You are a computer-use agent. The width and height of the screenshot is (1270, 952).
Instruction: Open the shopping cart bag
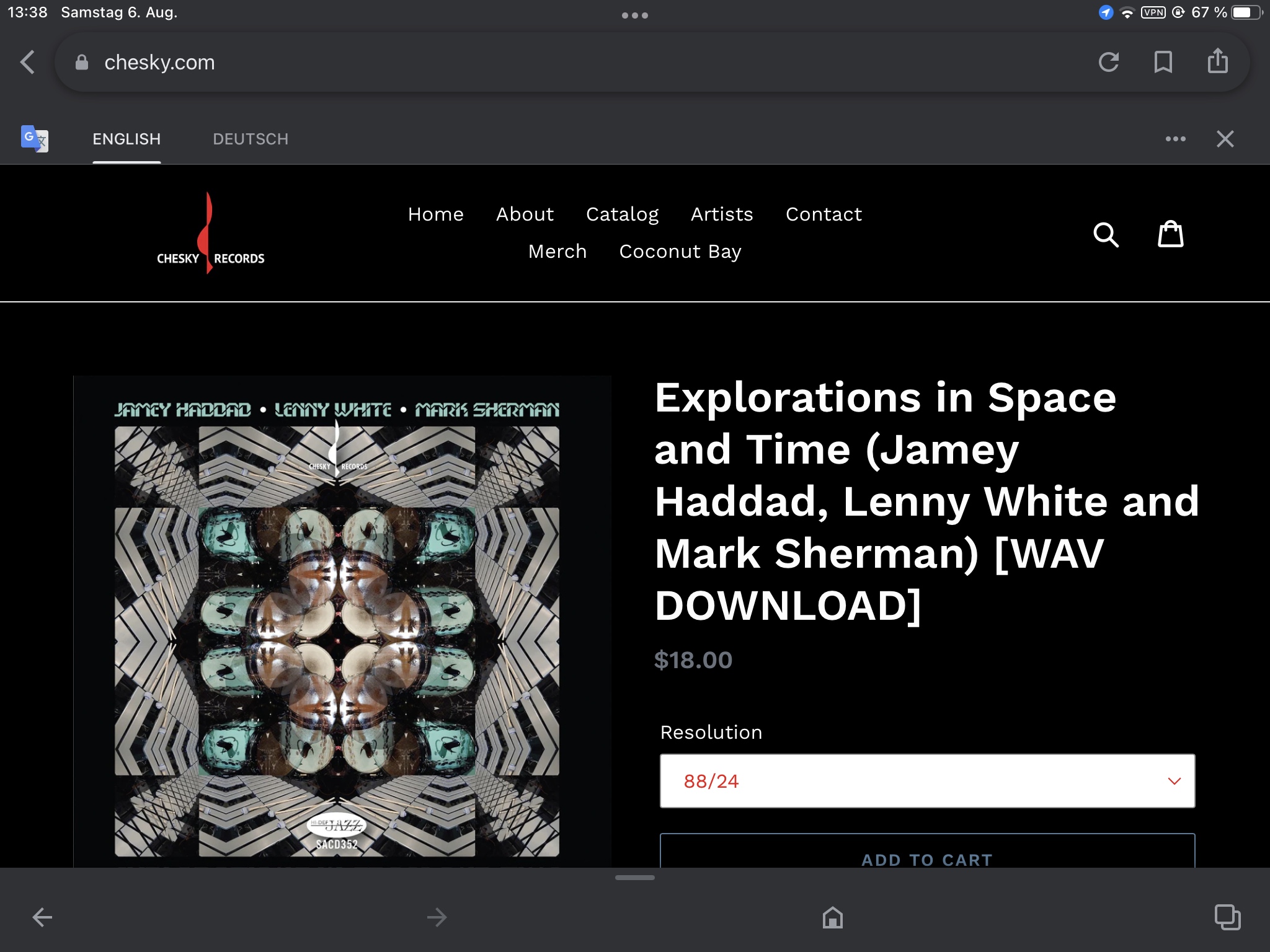click(x=1171, y=234)
